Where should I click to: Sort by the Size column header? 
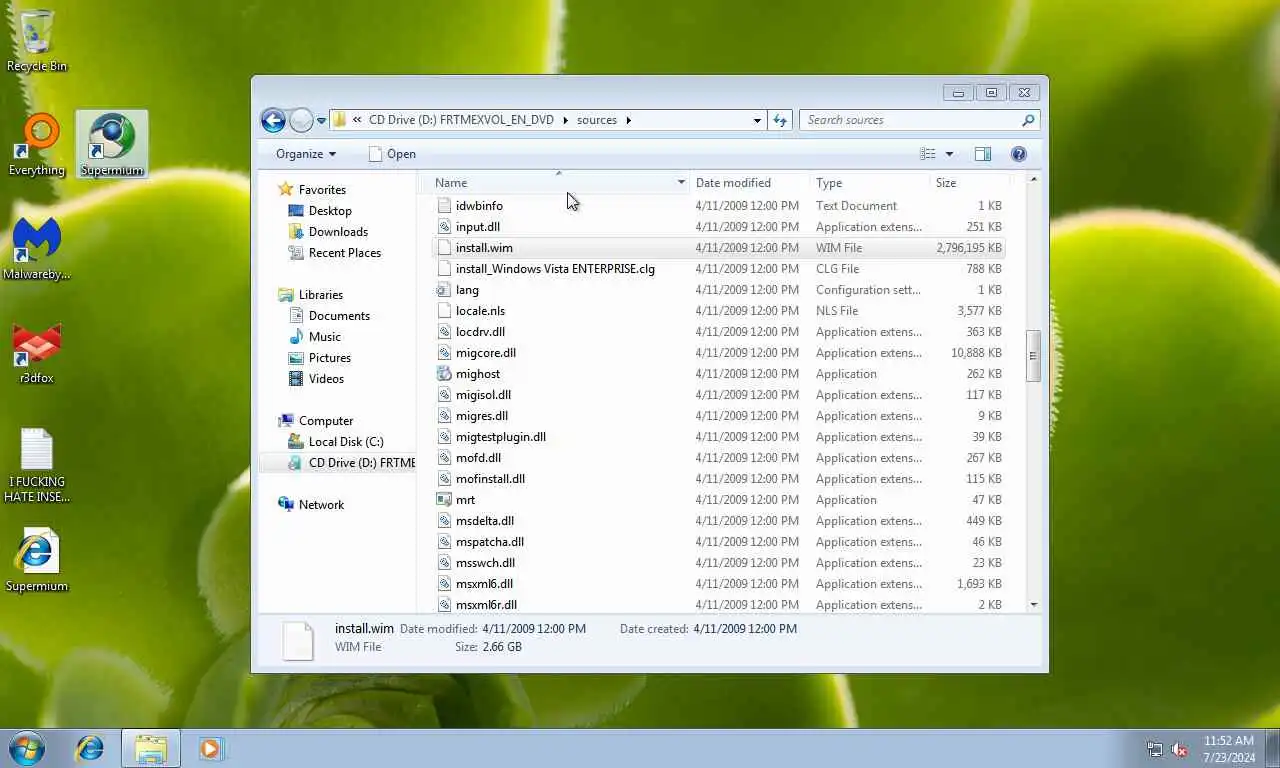click(x=969, y=183)
